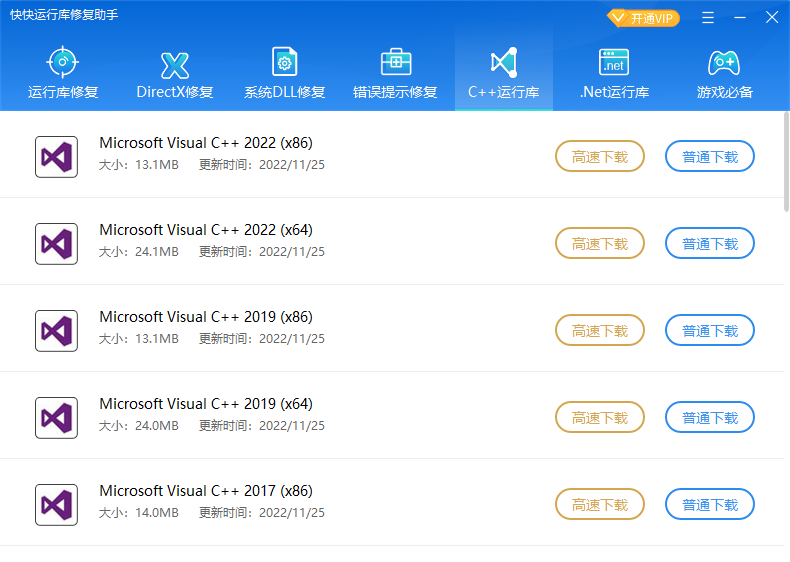The width and height of the screenshot is (790, 562).
Task: Select the Microsoft Visual C++ 2019 (x64) title
Action: 206,404
